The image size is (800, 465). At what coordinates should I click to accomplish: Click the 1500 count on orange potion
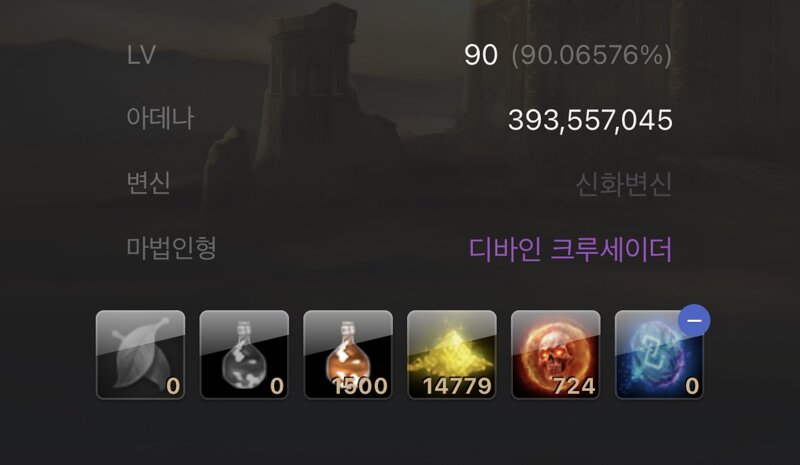coord(360,386)
